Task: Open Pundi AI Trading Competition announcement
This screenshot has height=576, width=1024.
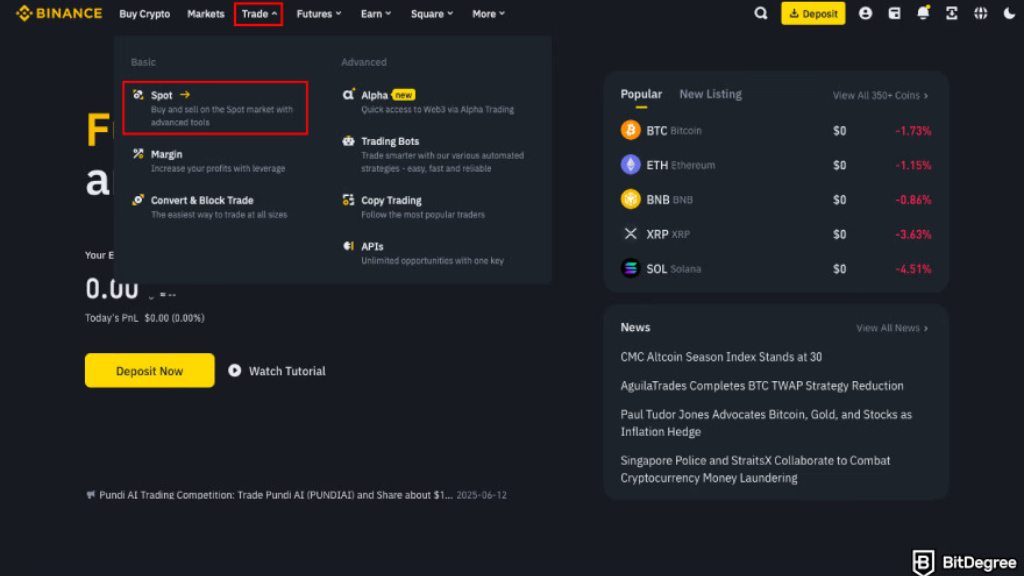Action: point(276,495)
